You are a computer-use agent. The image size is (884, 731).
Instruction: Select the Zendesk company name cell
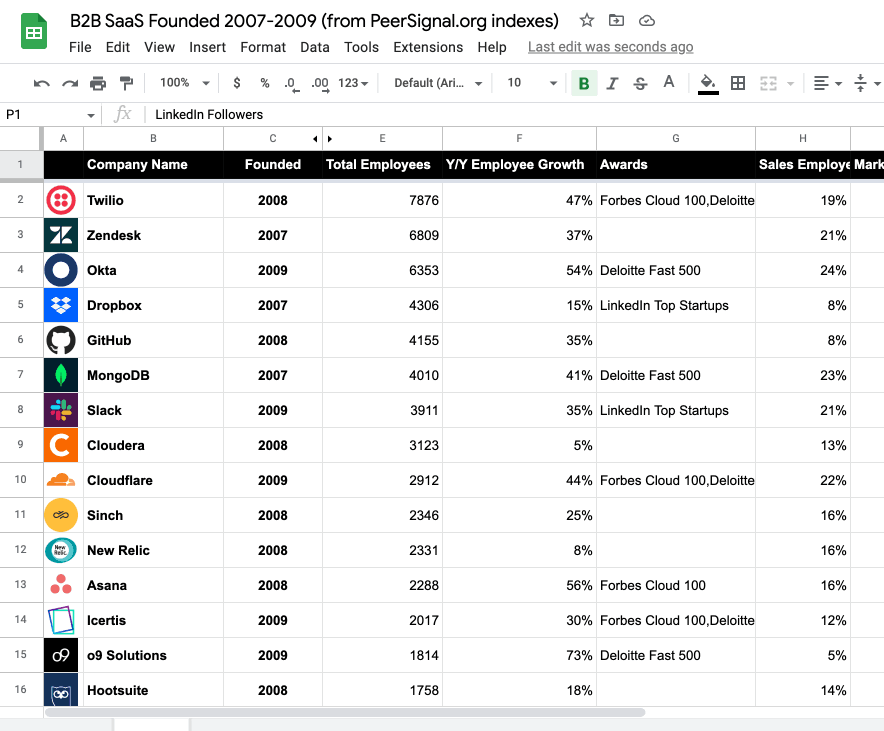153,235
